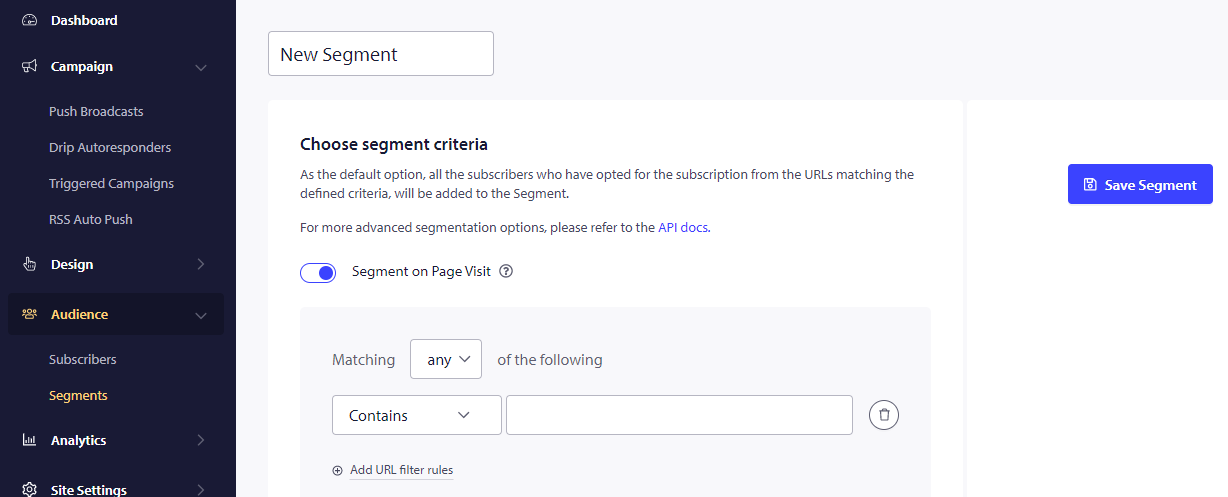Screen dimensions: 1228x497
Task: Click the Save Segment button
Action: [1140, 185]
